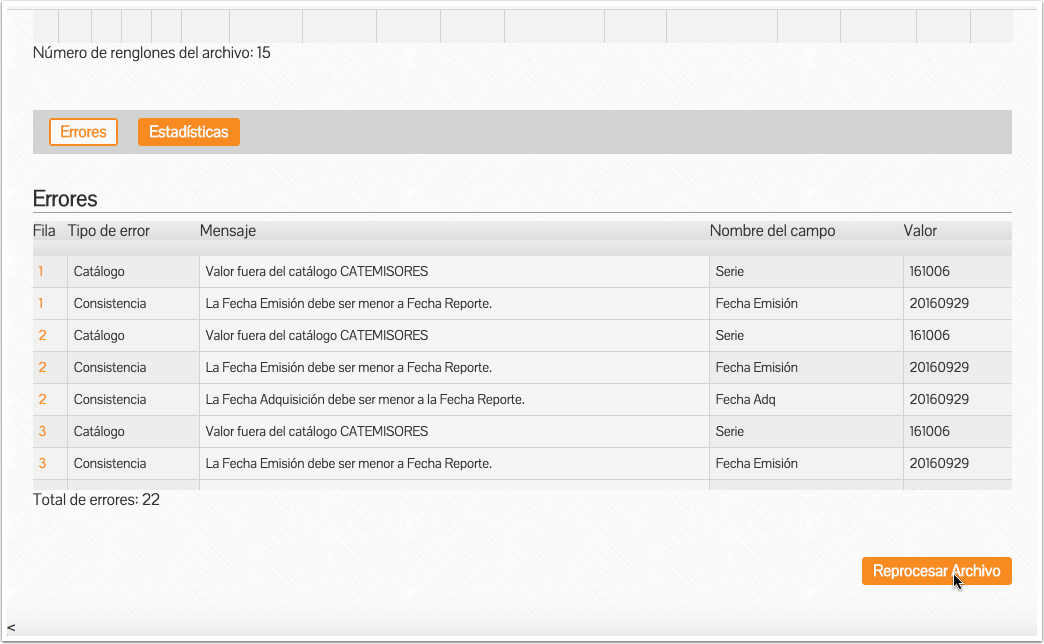1044x644 pixels.
Task: Switch to the Errores tab
Action: pyautogui.click(x=84, y=132)
